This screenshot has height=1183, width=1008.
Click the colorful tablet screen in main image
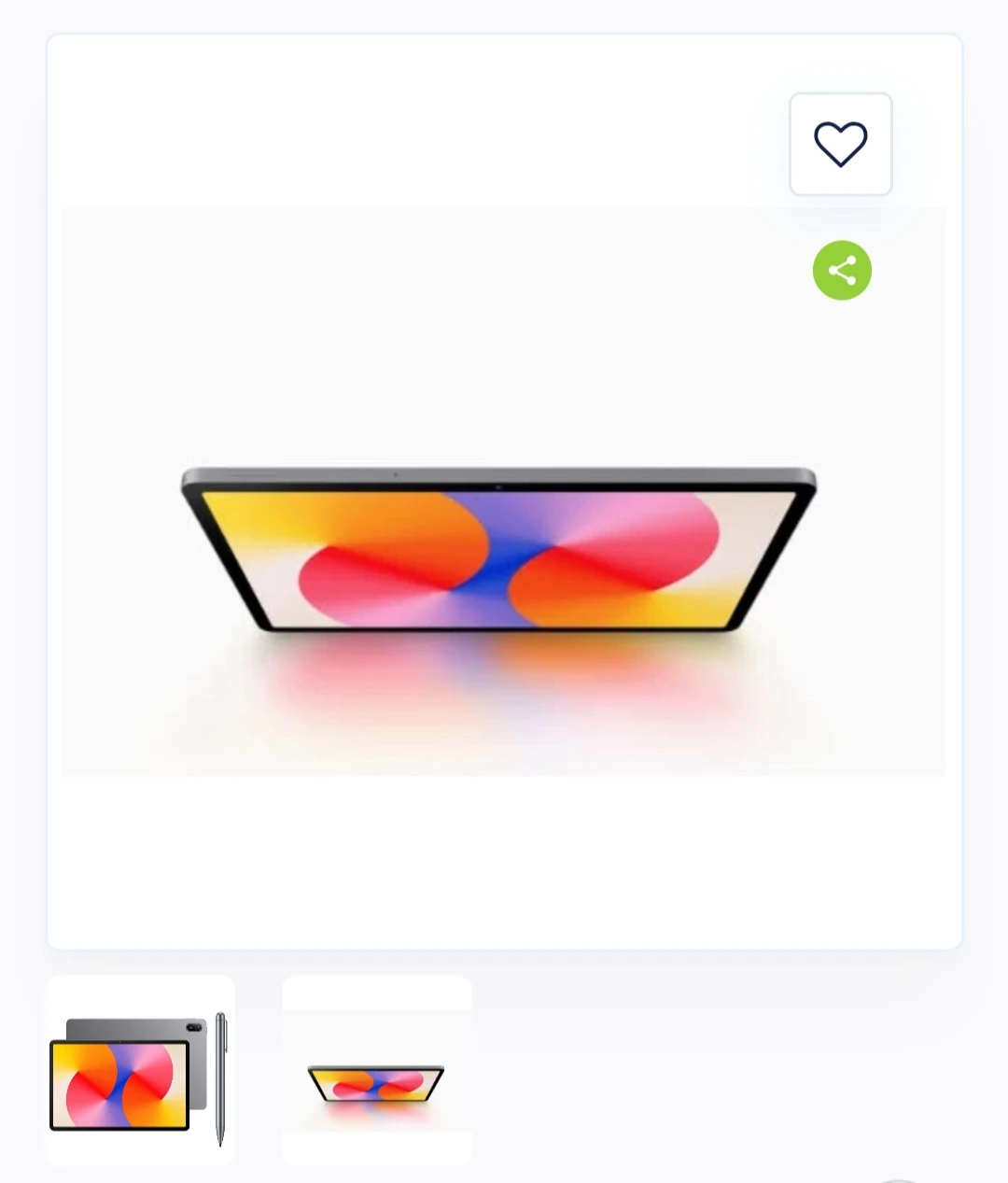point(499,559)
